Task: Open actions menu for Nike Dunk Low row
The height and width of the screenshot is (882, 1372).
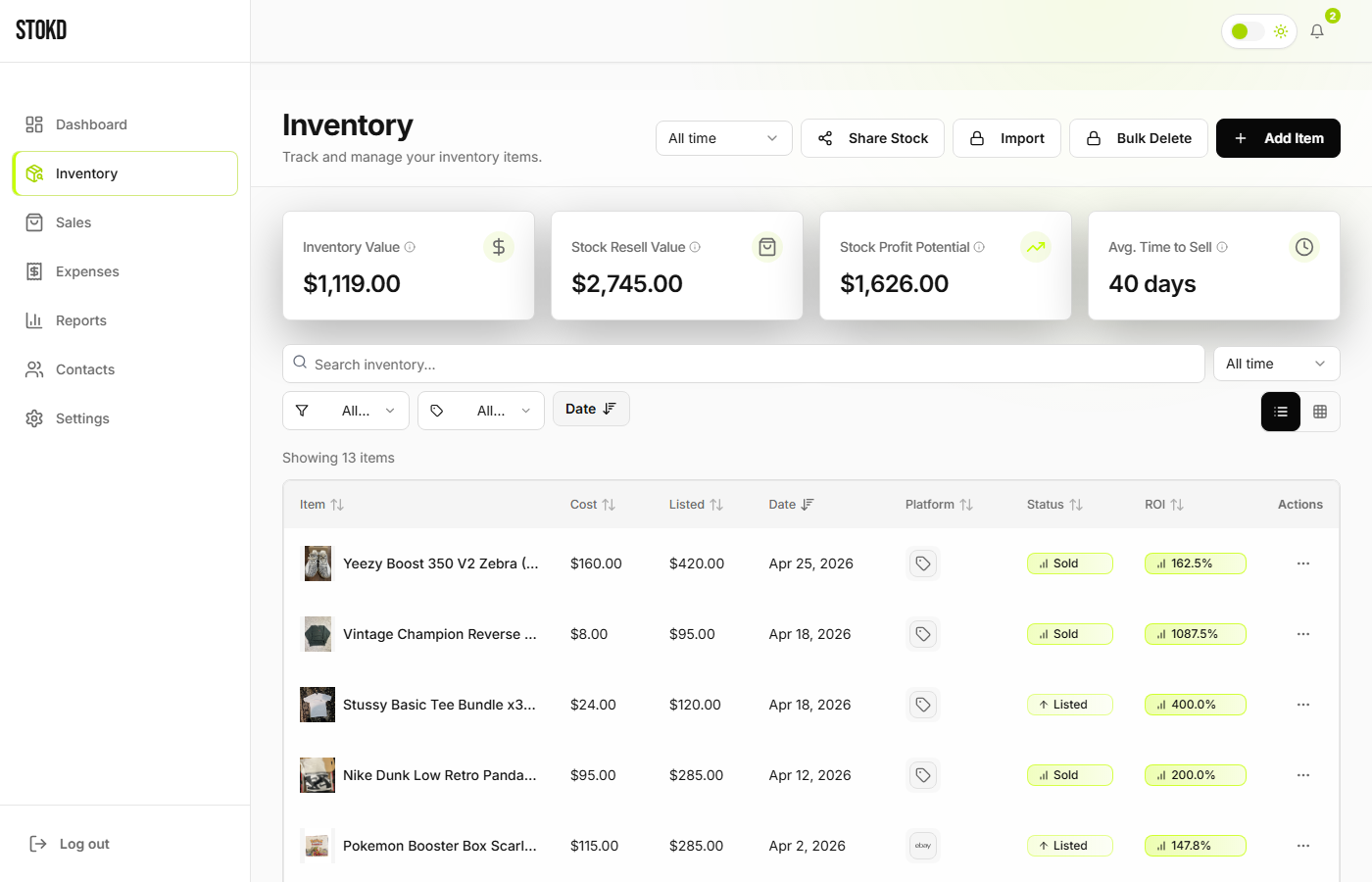Action: [x=1303, y=775]
